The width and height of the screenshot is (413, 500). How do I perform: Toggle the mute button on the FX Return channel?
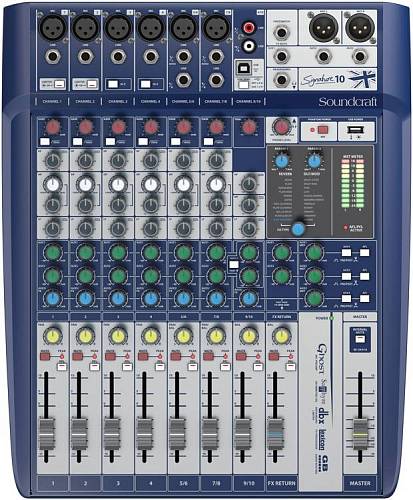(x=274, y=357)
